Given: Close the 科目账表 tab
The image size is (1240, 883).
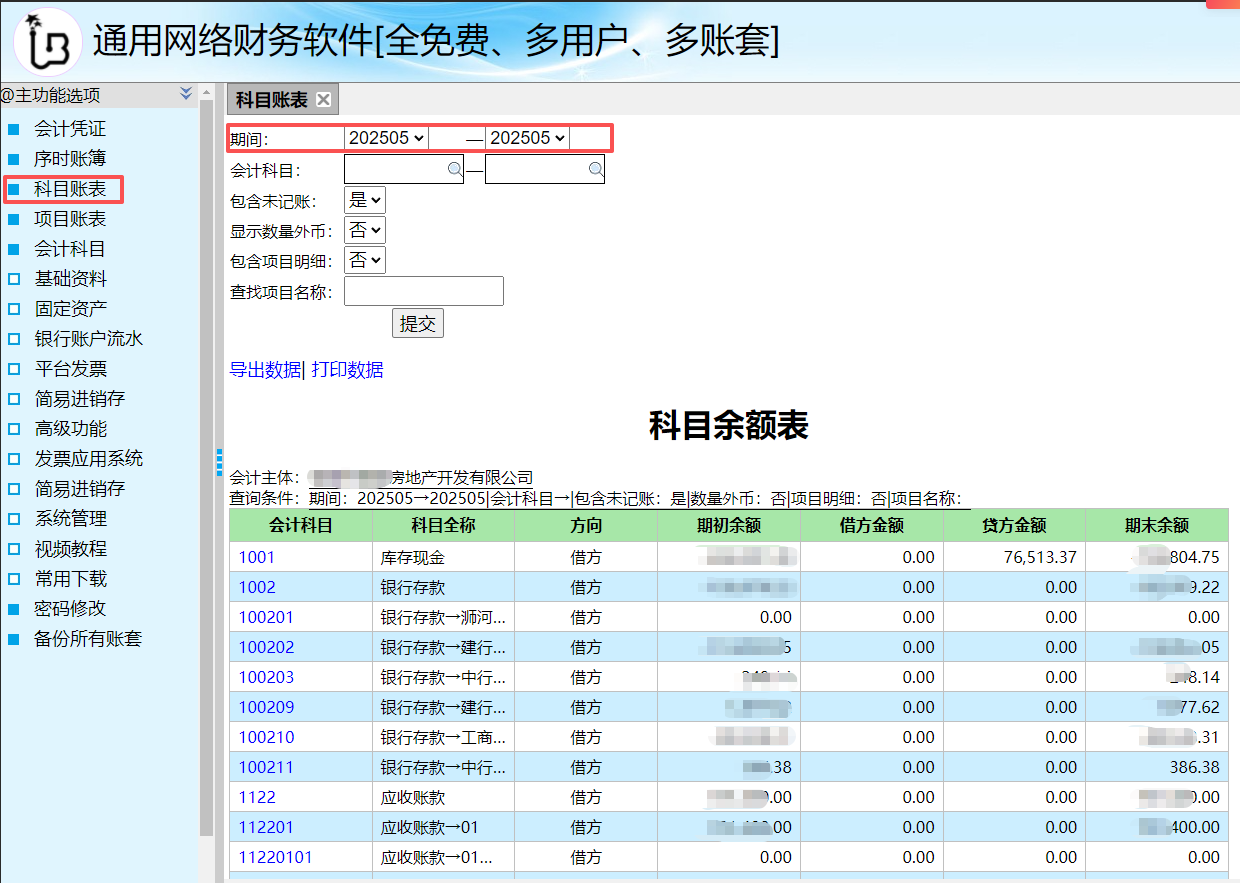Looking at the screenshot, I should (323, 99).
